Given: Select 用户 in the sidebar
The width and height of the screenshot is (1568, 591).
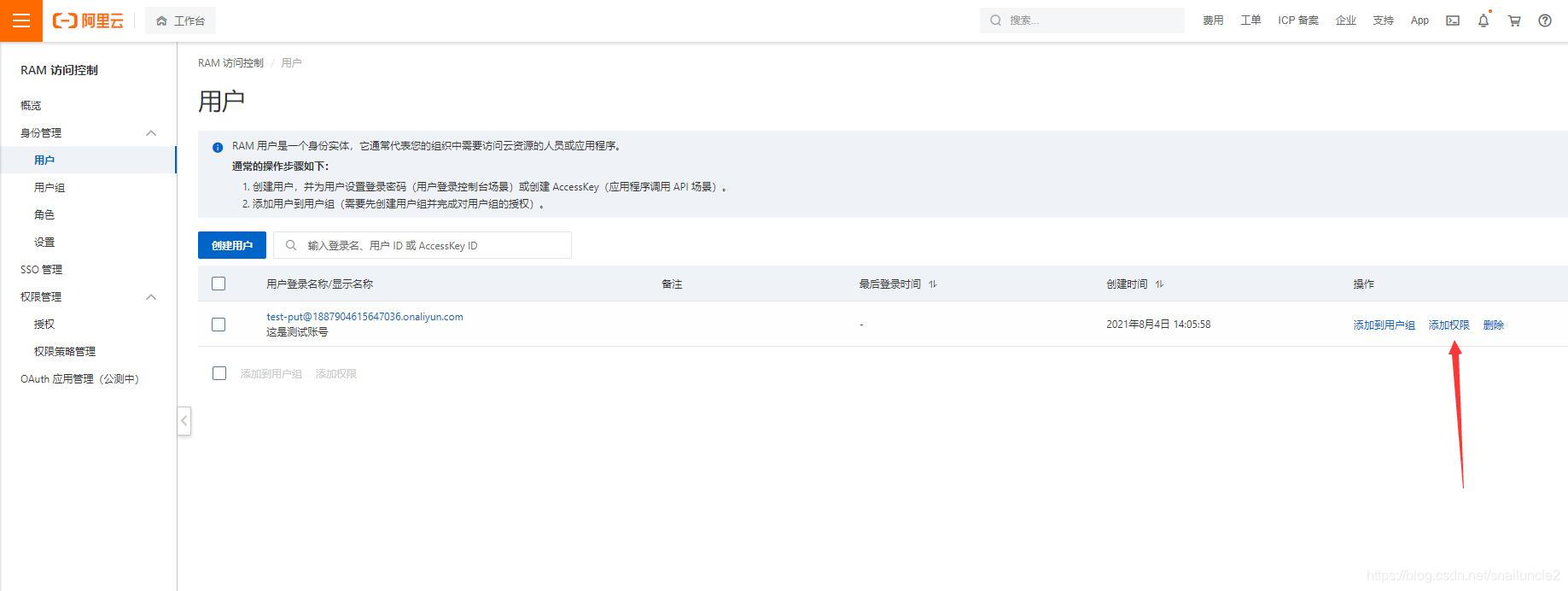Looking at the screenshot, I should pyautogui.click(x=89, y=160).
